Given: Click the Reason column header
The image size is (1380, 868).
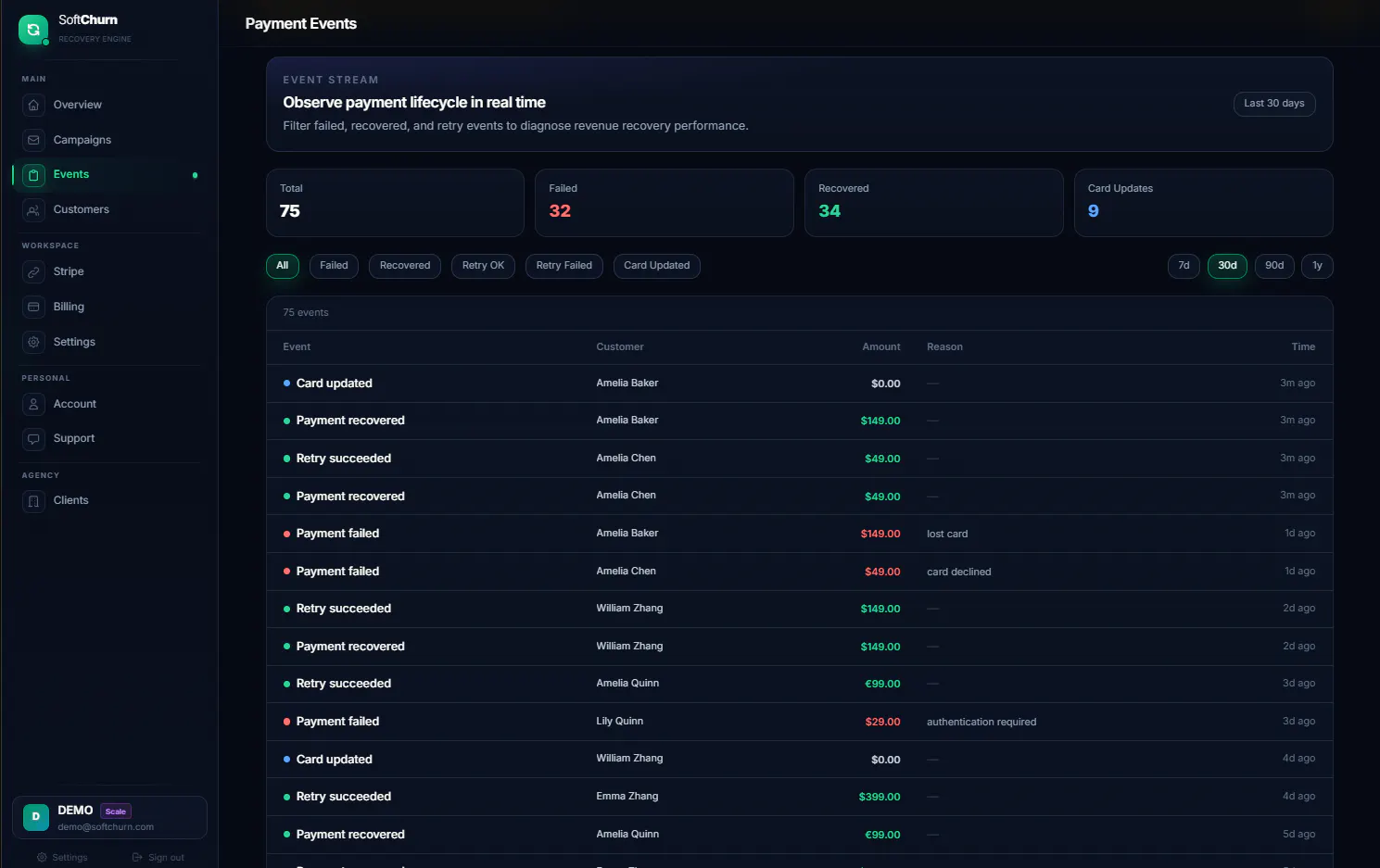Looking at the screenshot, I should 944,347.
